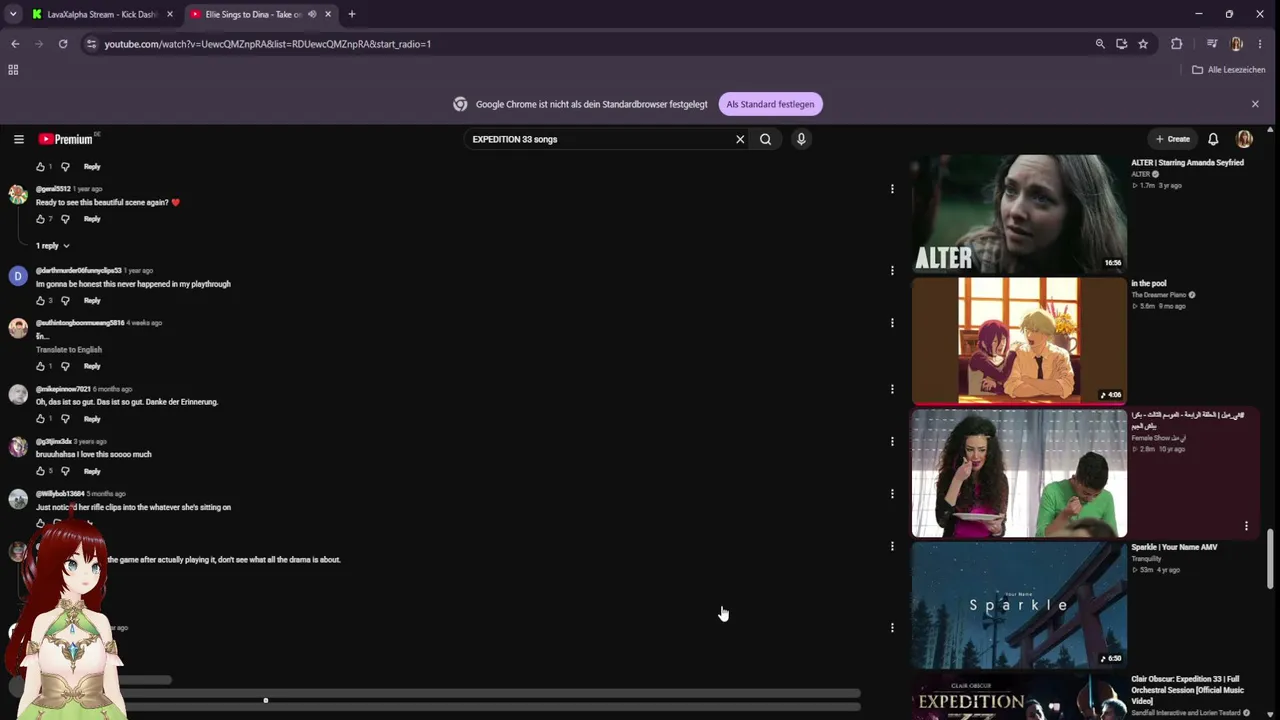The image size is (1280, 720).
Task: Click the video progress bar scrubber
Action: pos(265,700)
